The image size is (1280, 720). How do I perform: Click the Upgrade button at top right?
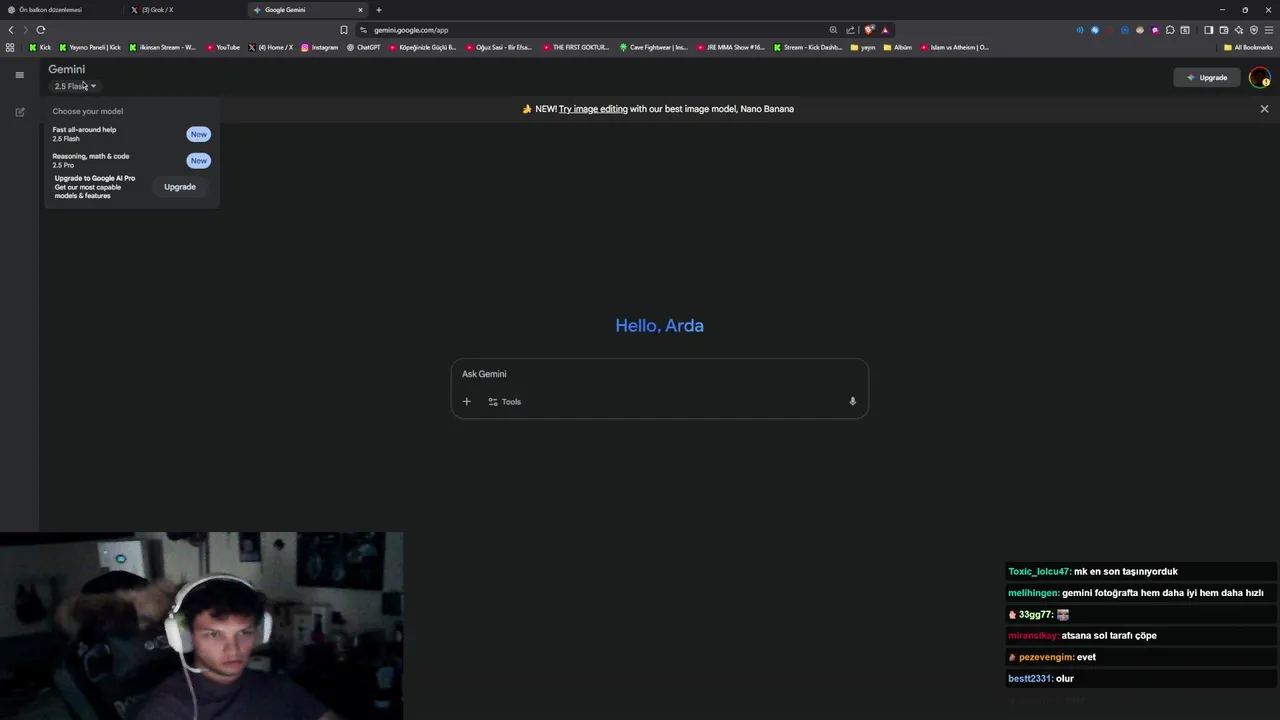[x=1207, y=77]
